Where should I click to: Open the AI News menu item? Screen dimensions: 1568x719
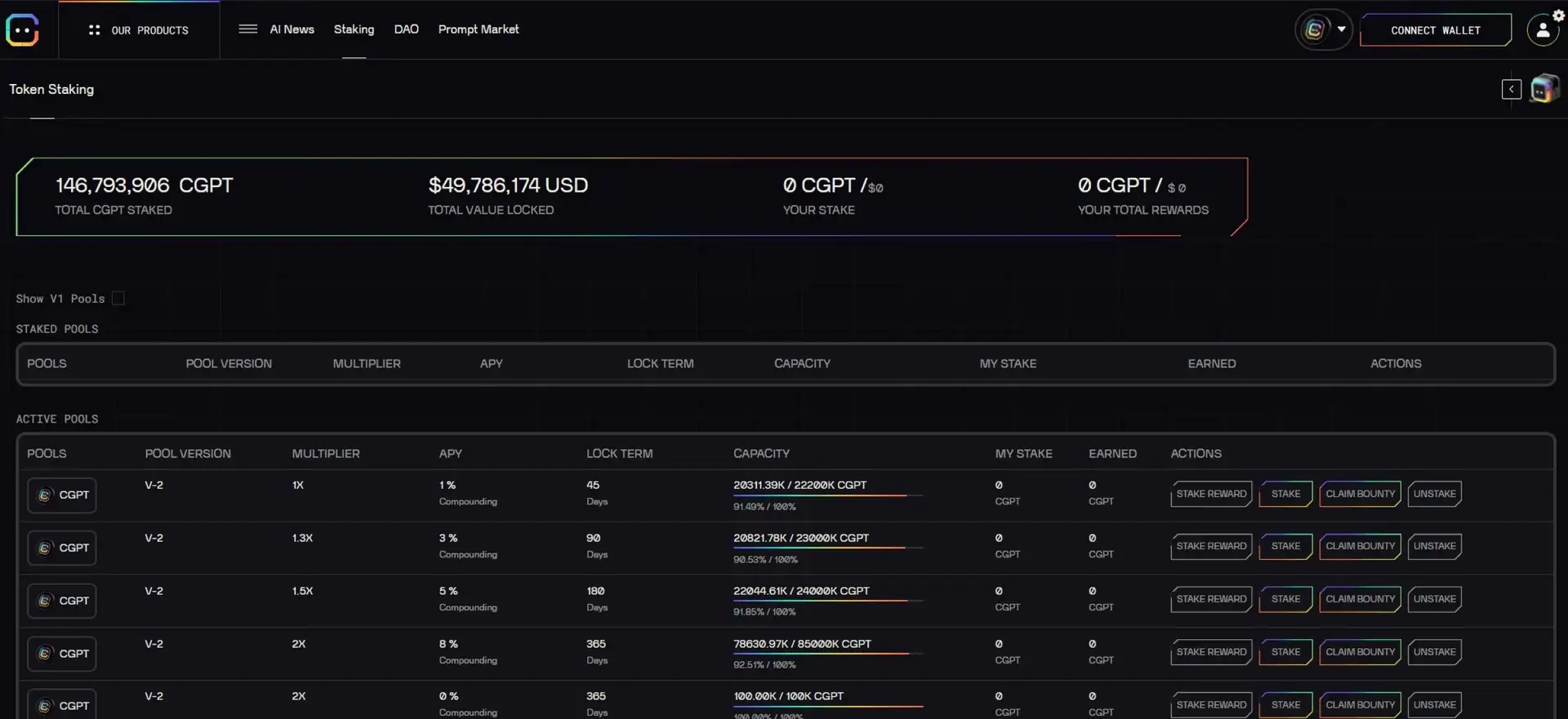tap(292, 29)
